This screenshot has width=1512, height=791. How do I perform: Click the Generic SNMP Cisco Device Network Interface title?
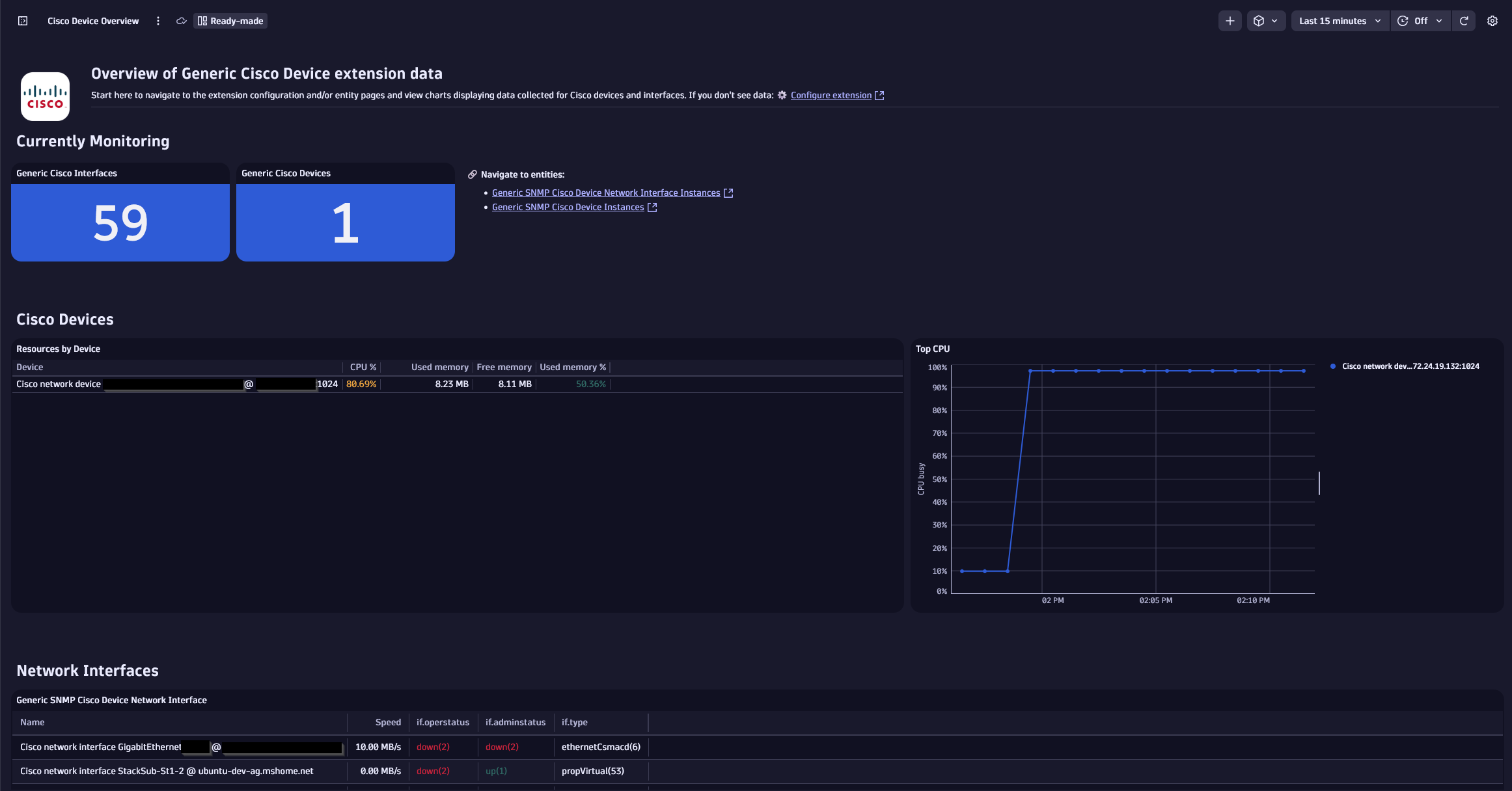tap(111, 700)
